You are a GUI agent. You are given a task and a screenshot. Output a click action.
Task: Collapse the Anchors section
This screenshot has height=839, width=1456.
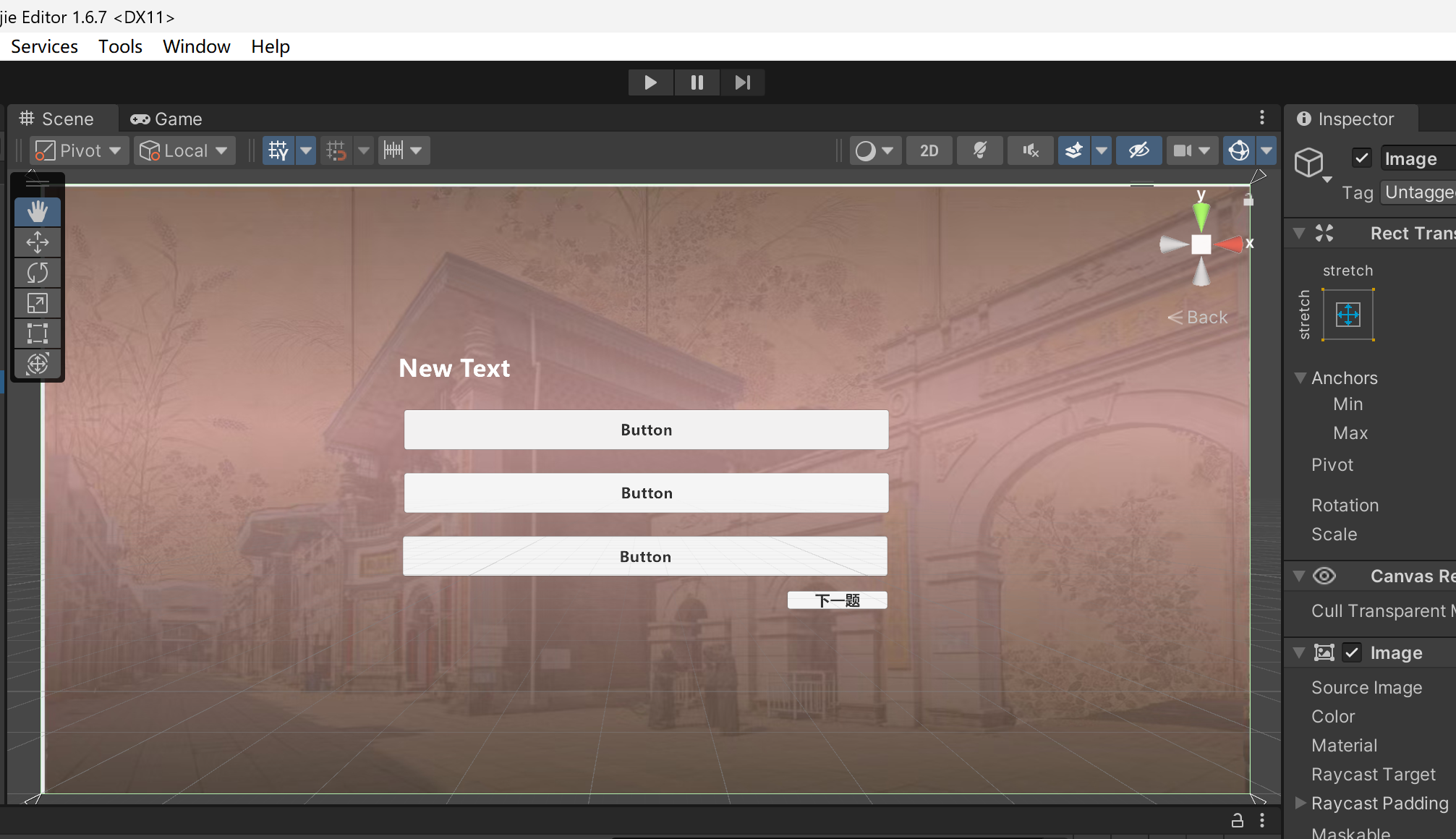coord(1300,378)
